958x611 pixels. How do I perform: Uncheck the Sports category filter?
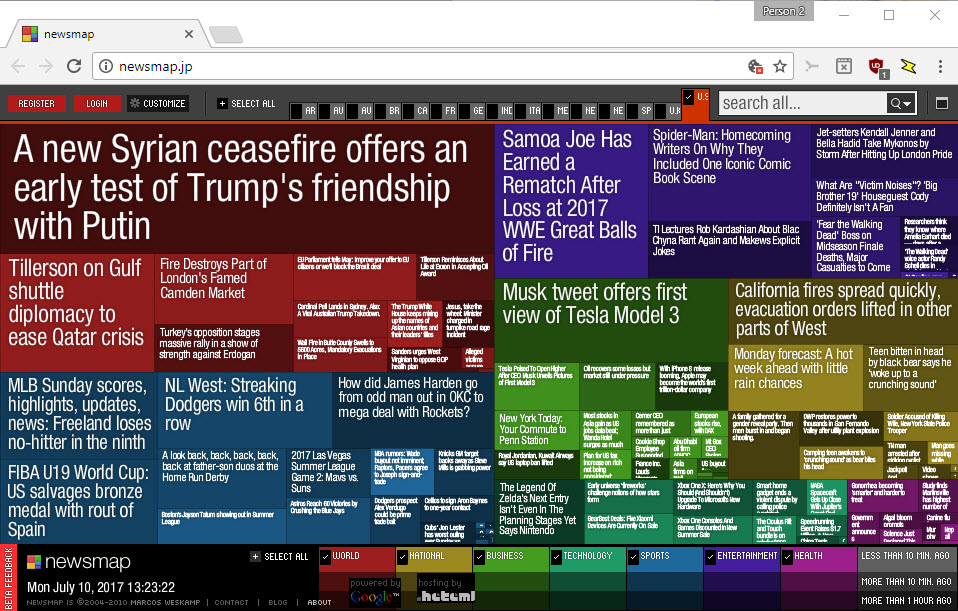(634, 557)
